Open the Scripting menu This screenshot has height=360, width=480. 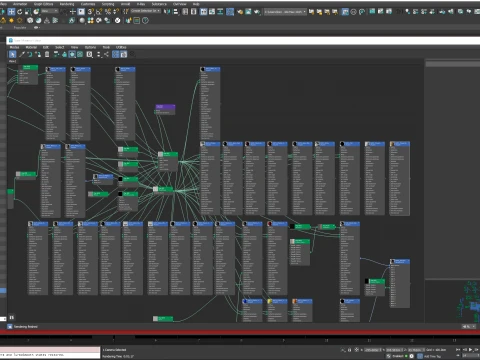coord(108,4)
